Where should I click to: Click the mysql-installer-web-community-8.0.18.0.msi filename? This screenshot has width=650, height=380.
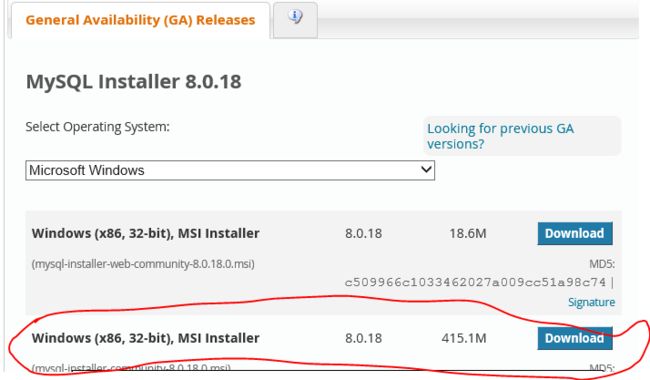pyautogui.click(x=143, y=264)
